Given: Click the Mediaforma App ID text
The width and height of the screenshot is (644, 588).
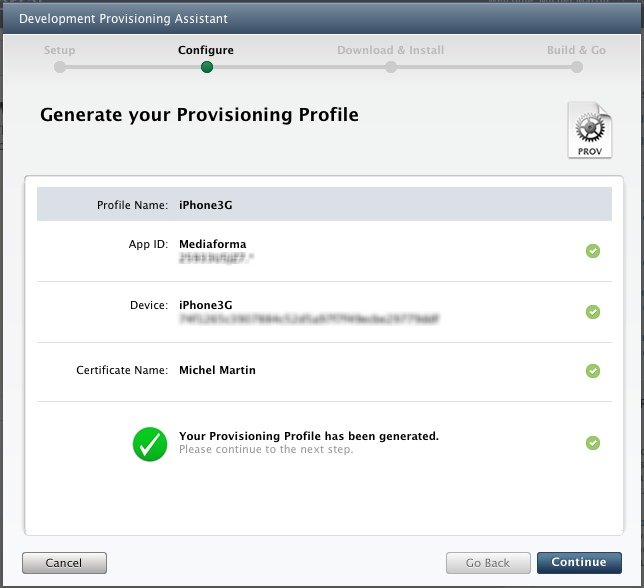Looking at the screenshot, I should click(212, 244).
